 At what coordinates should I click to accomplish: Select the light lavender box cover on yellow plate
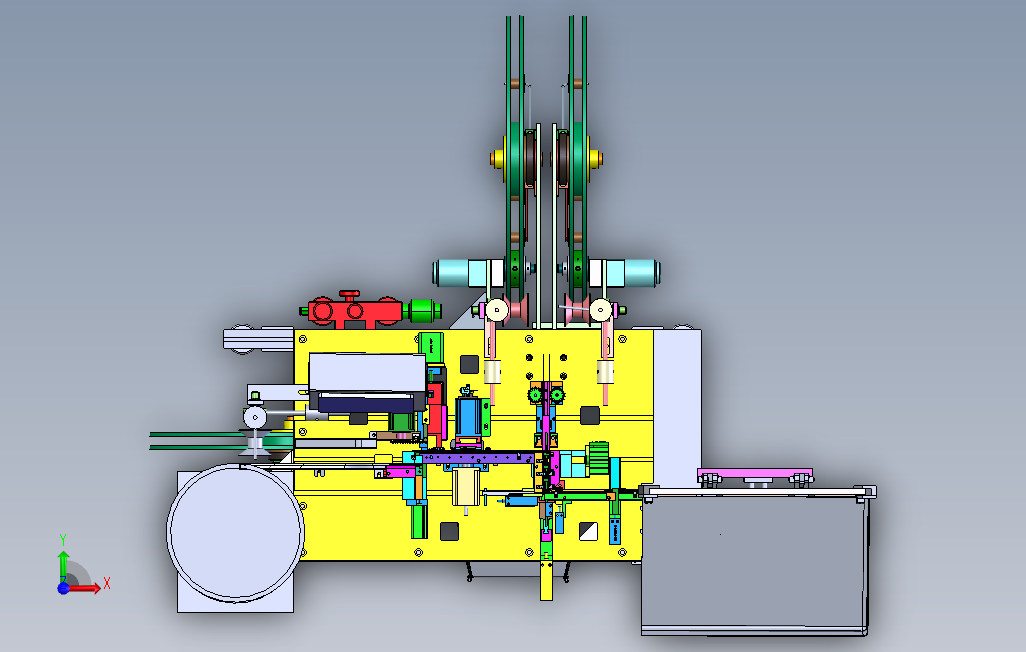tap(366, 372)
